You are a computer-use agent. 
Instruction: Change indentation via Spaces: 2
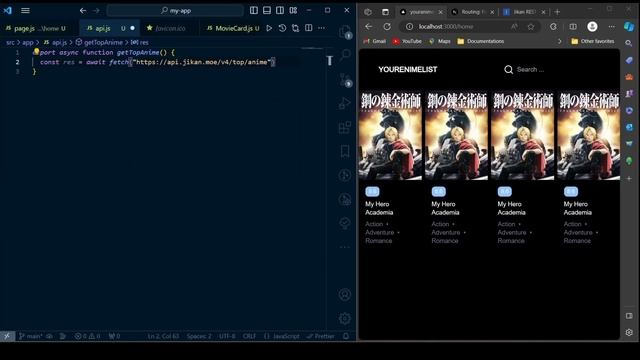(x=199, y=336)
